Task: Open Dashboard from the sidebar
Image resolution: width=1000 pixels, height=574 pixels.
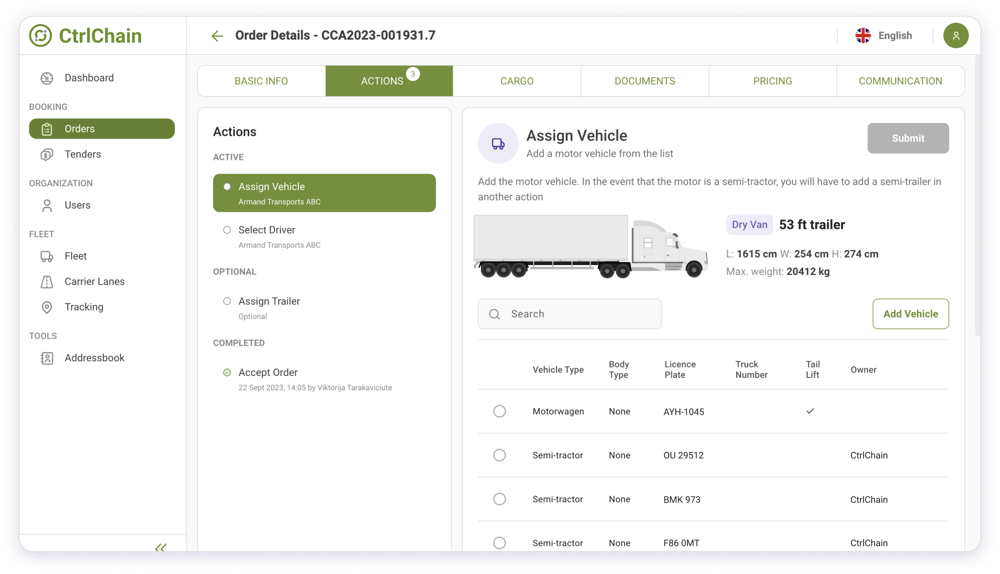Action: [88, 78]
